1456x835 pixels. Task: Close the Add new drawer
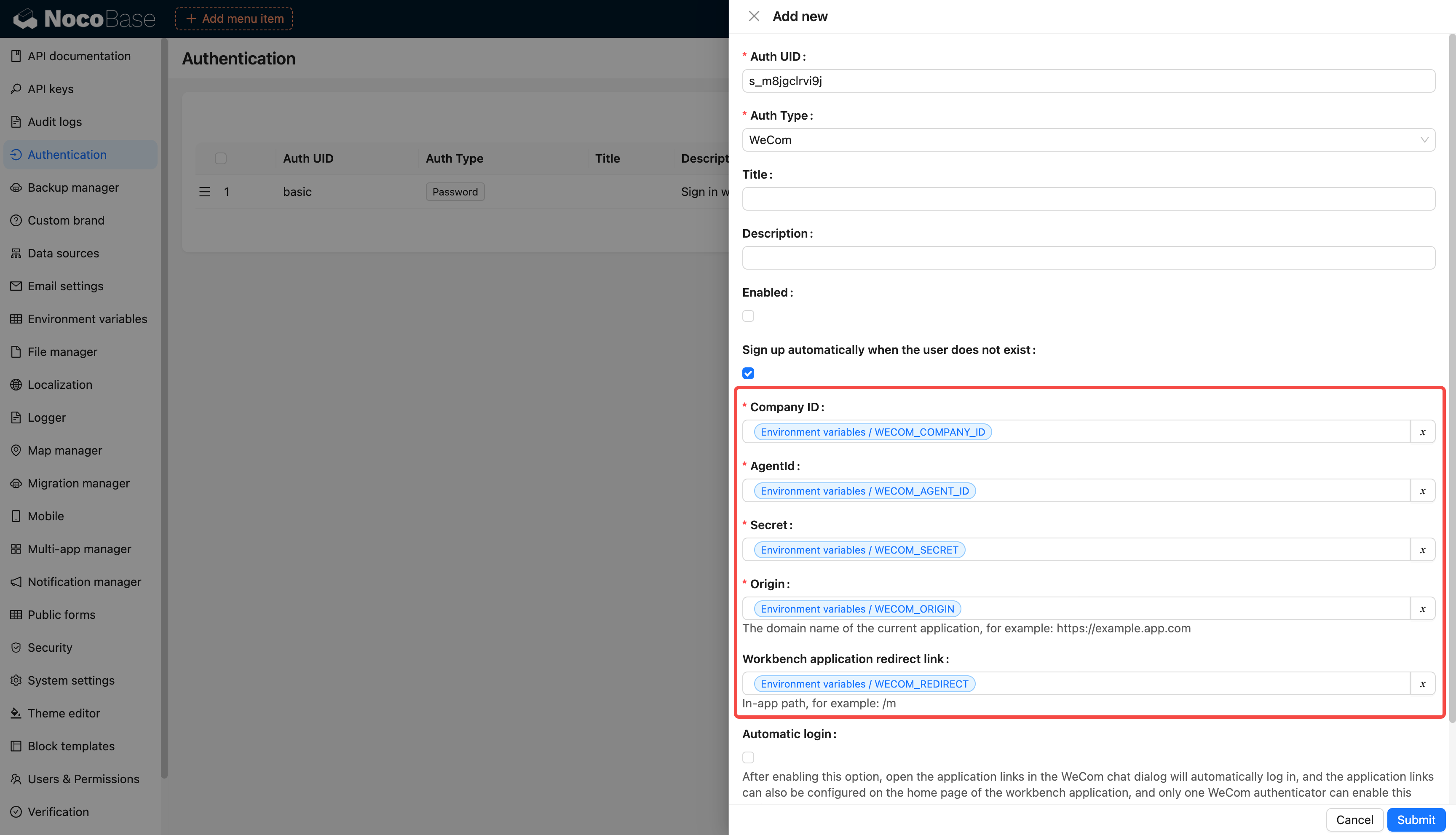[x=754, y=16]
